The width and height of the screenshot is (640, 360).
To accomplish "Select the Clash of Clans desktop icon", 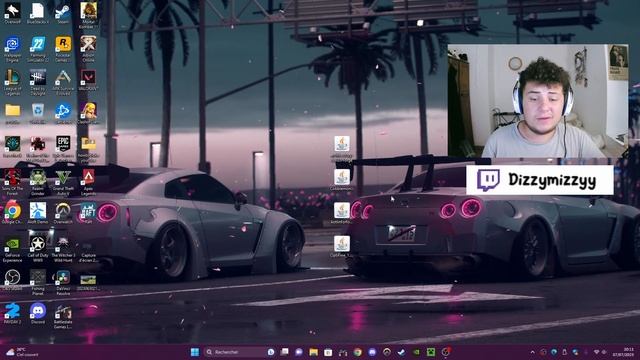I will click(x=88, y=113).
